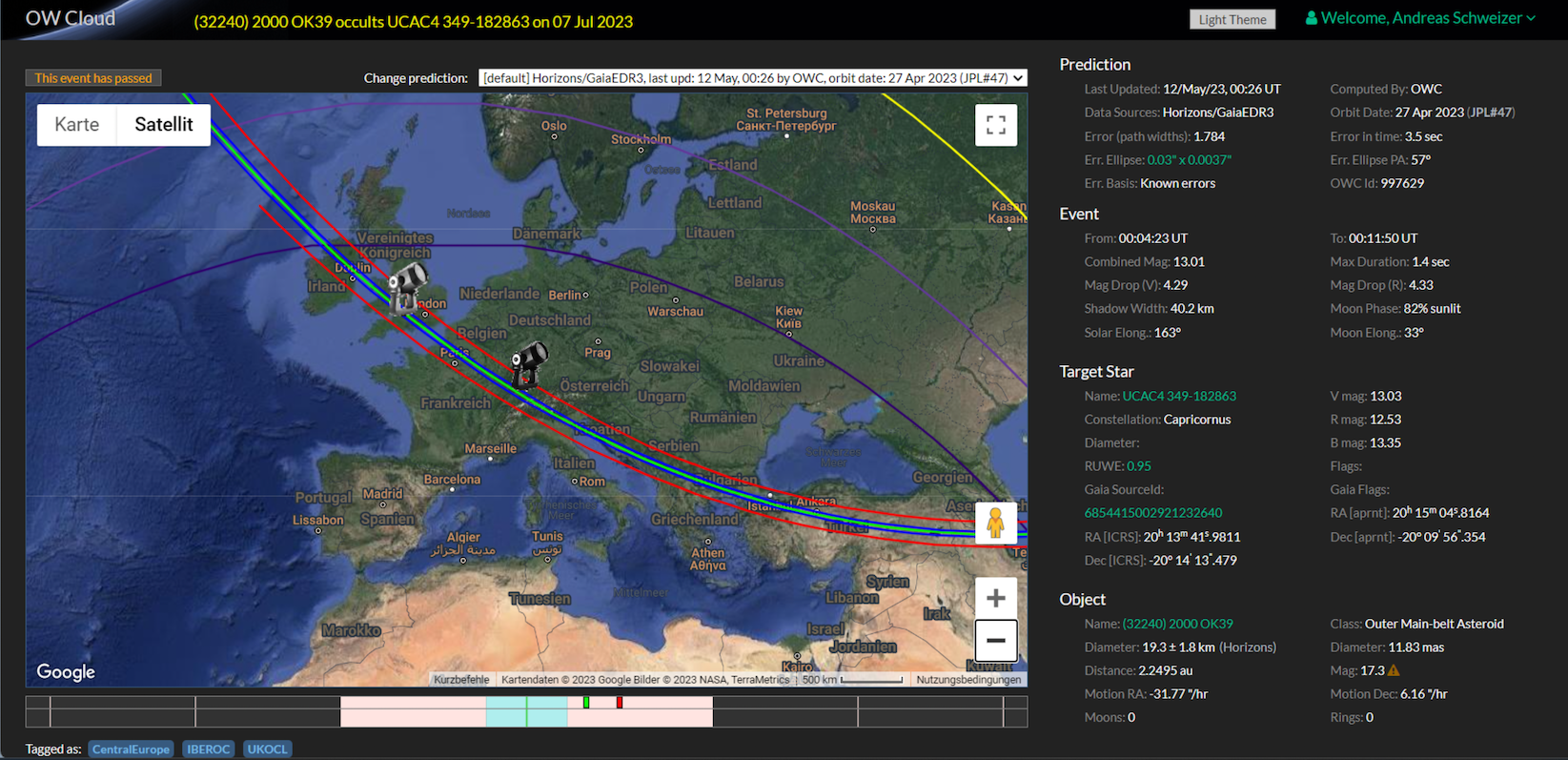Viewport: 1568px width, 760px height.
Task: Zoom in on the map
Action: (995, 598)
